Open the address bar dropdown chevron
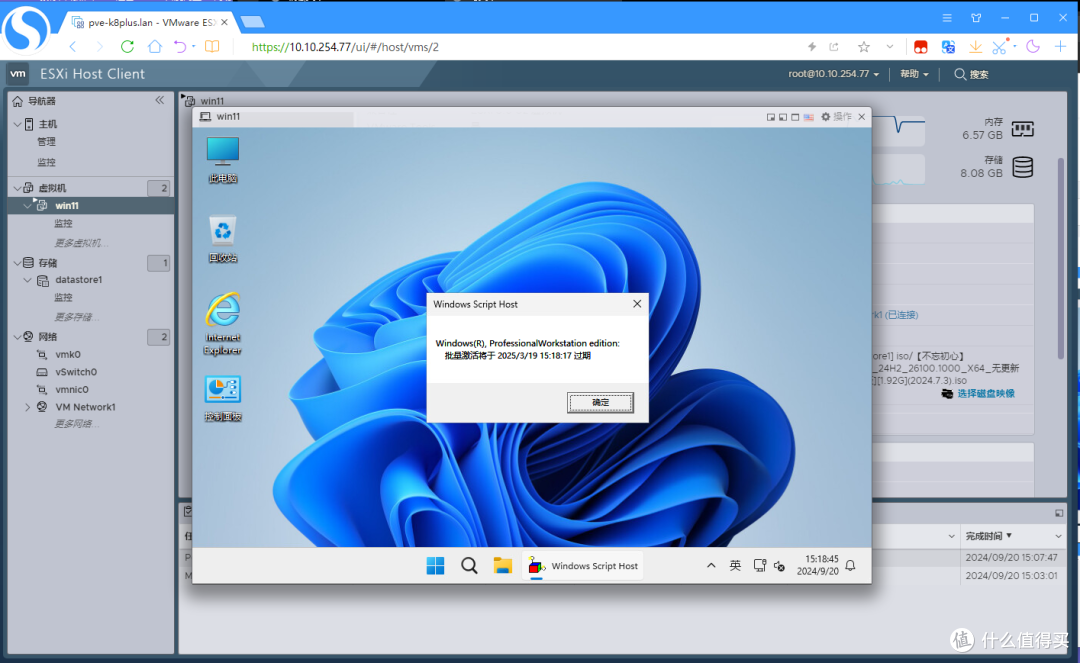1080x663 pixels. tap(890, 47)
